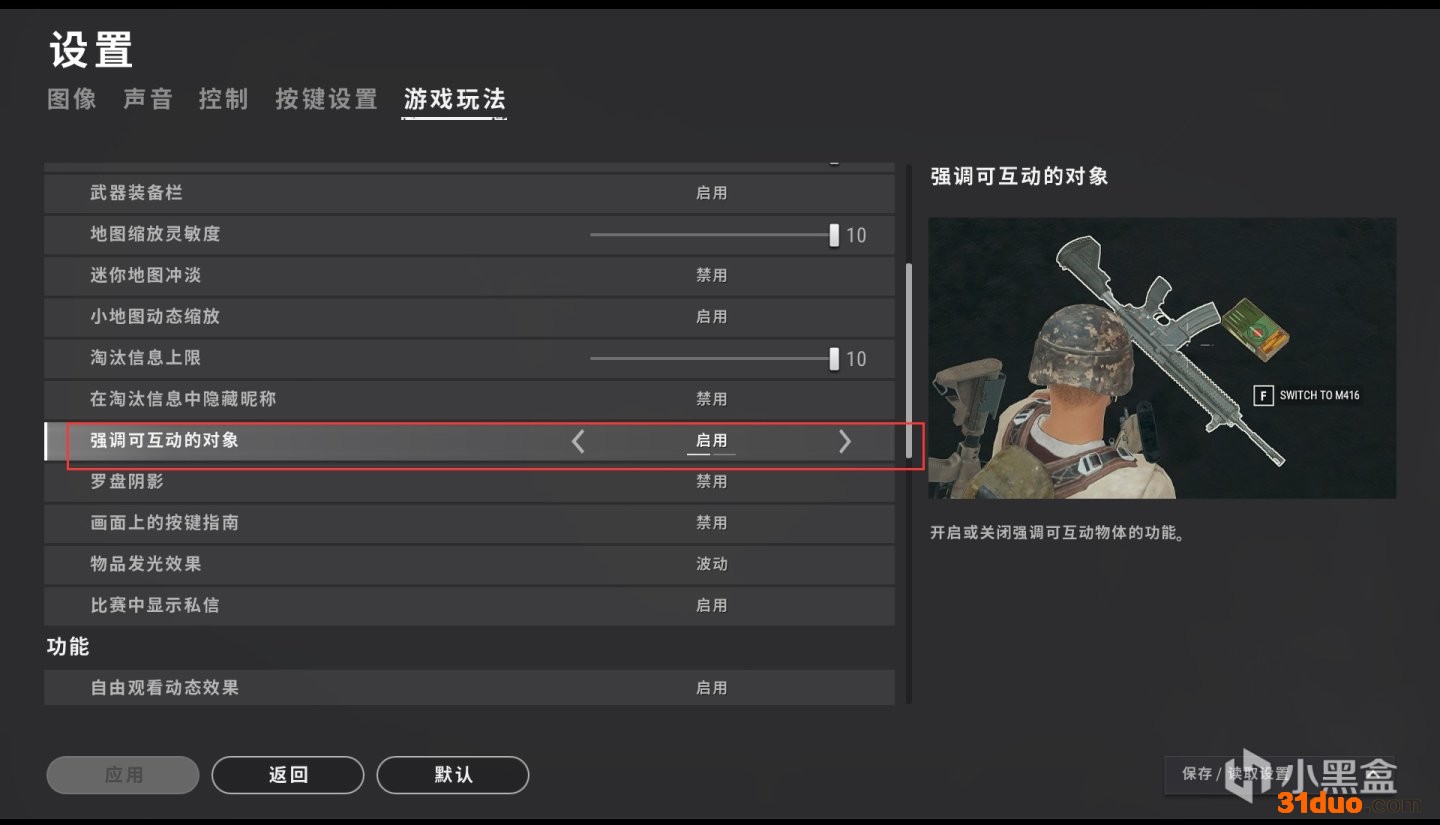Toggle 在淘汰信息中隐藏昵称 setting
Viewport: 1440px width, 825px height.
[x=711, y=399]
